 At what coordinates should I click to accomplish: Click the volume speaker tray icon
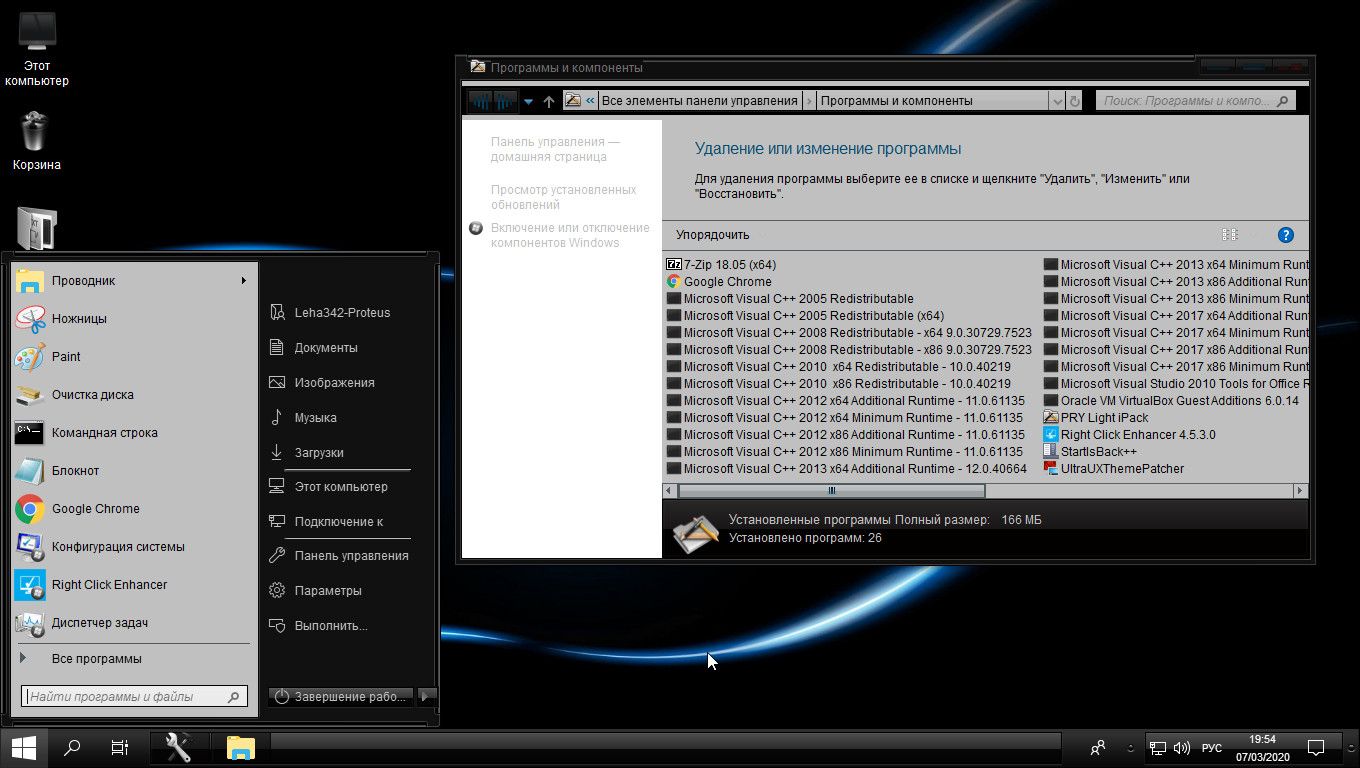[1182, 747]
